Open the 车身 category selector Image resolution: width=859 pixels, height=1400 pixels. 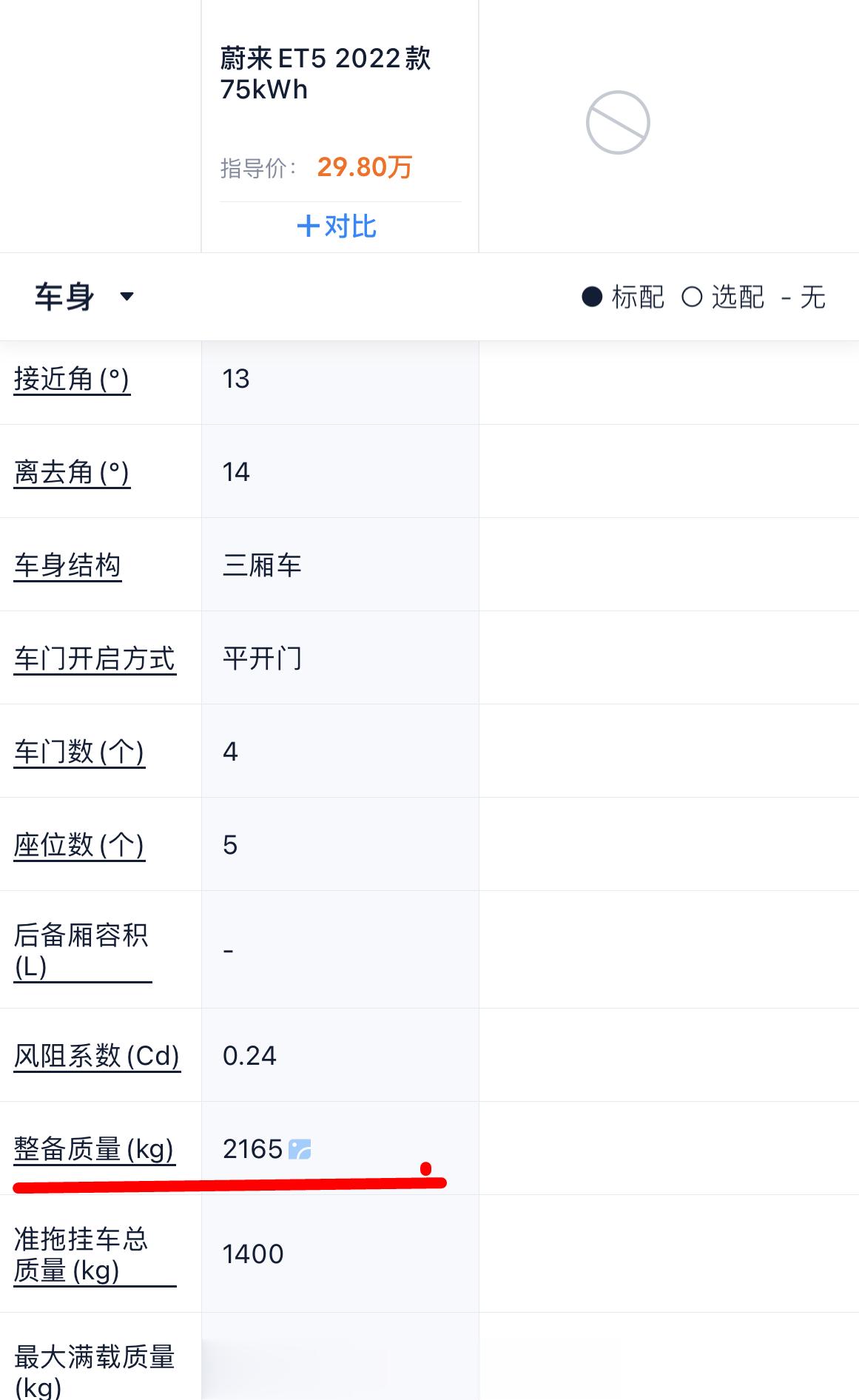(84, 297)
